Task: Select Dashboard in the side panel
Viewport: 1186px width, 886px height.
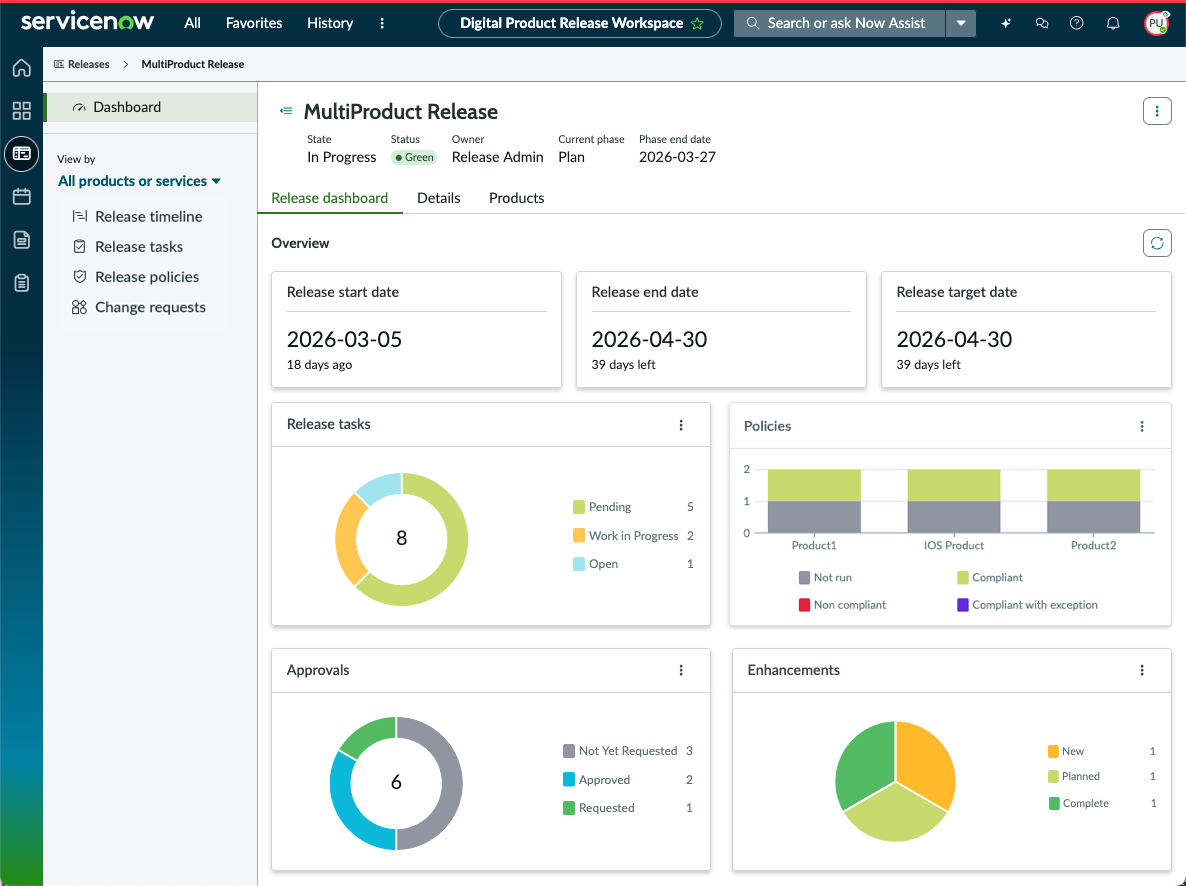Action: click(x=151, y=107)
